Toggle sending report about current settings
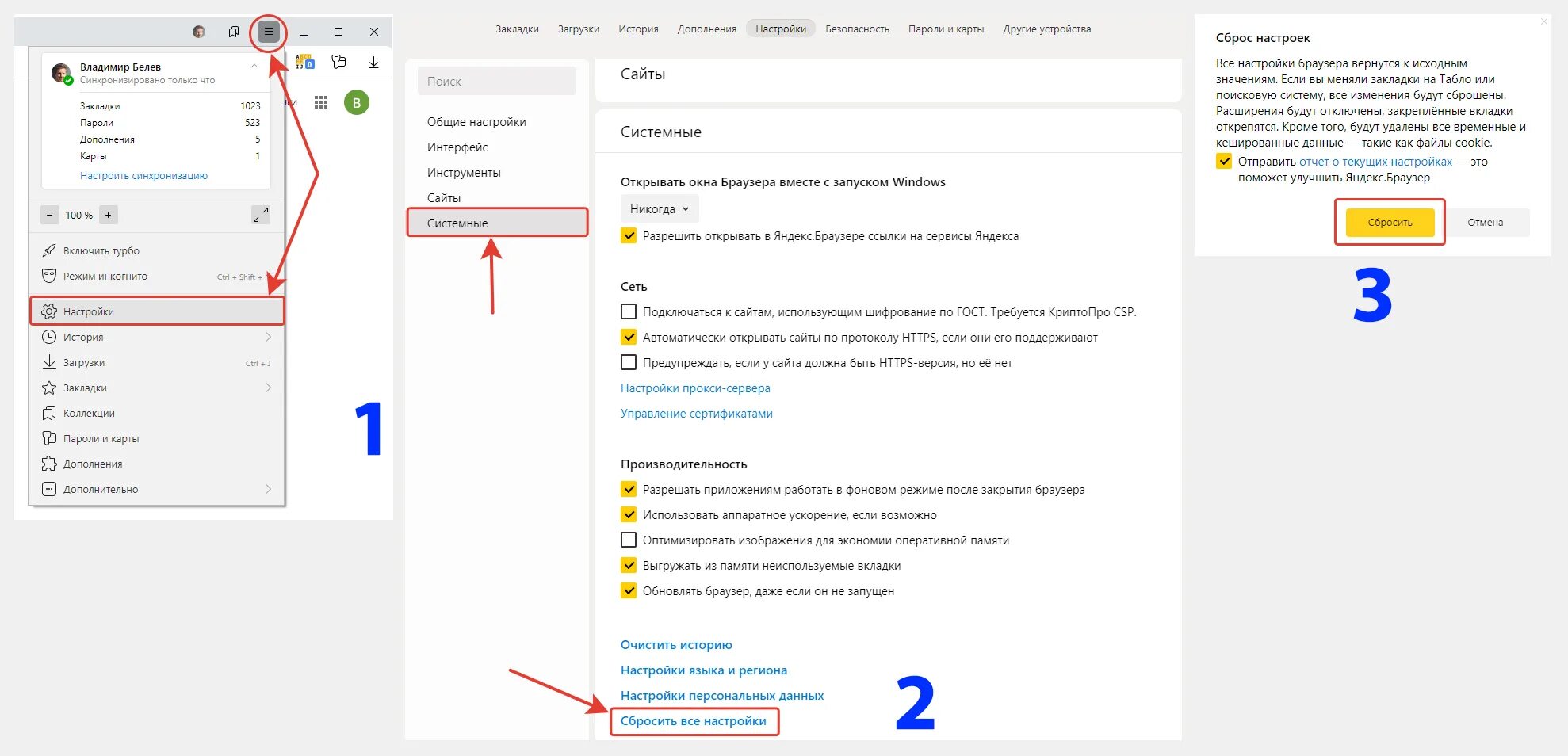 1224,161
